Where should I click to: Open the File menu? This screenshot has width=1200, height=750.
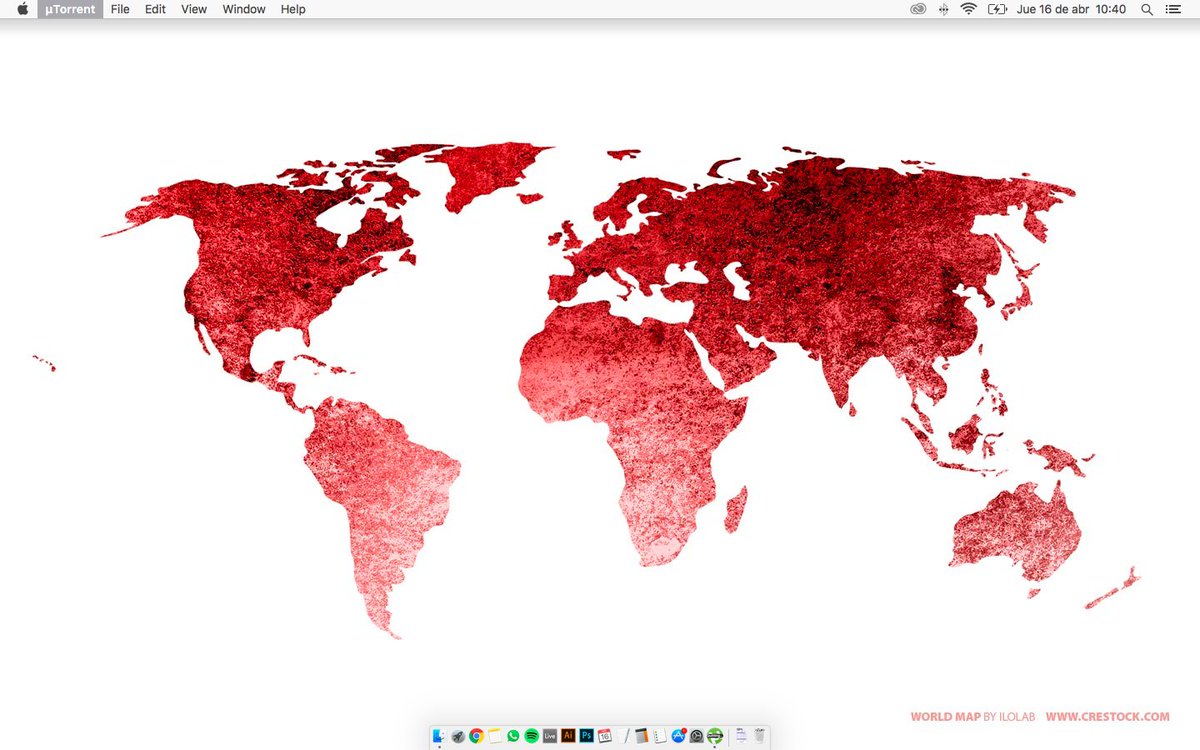120,9
